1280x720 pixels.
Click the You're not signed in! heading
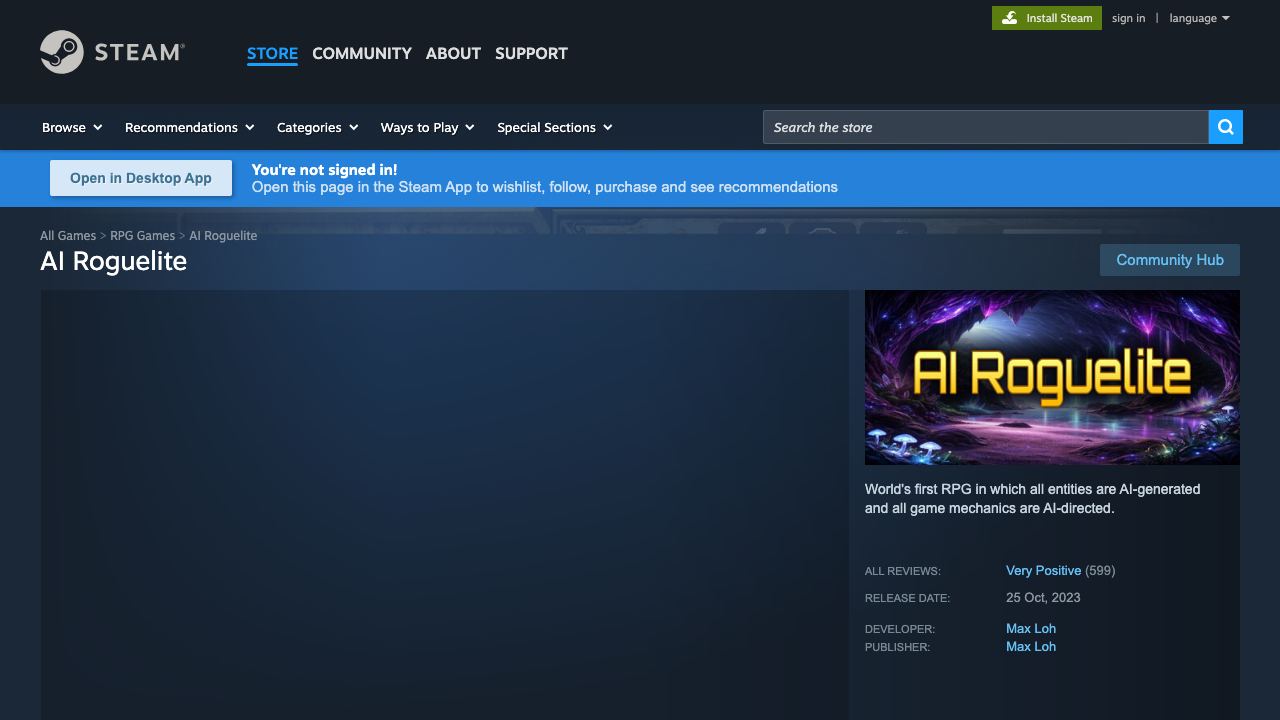pyautogui.click(x=324, y=170)
